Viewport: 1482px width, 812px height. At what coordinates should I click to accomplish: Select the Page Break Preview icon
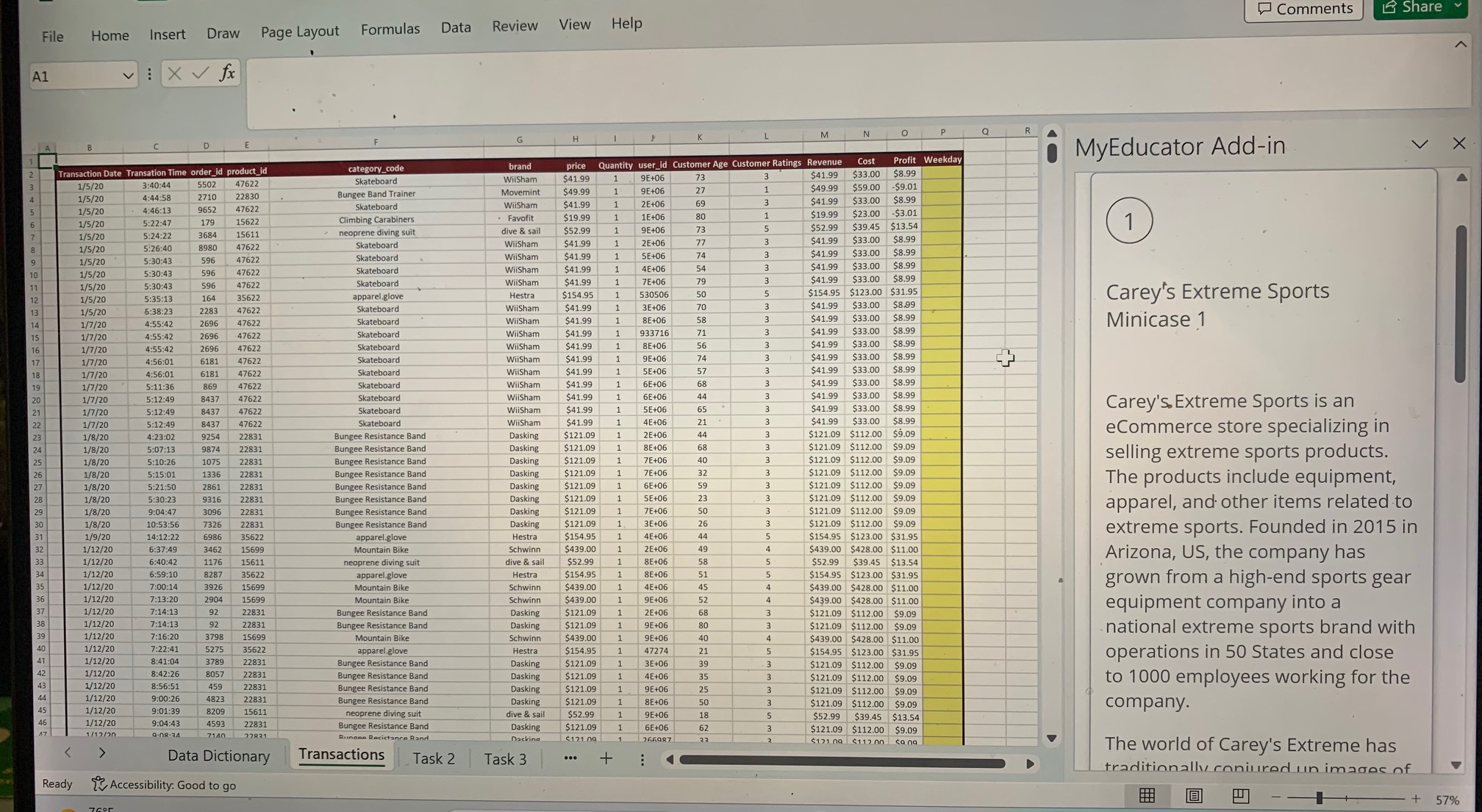pyautogui.click(x=1239, y=796)
